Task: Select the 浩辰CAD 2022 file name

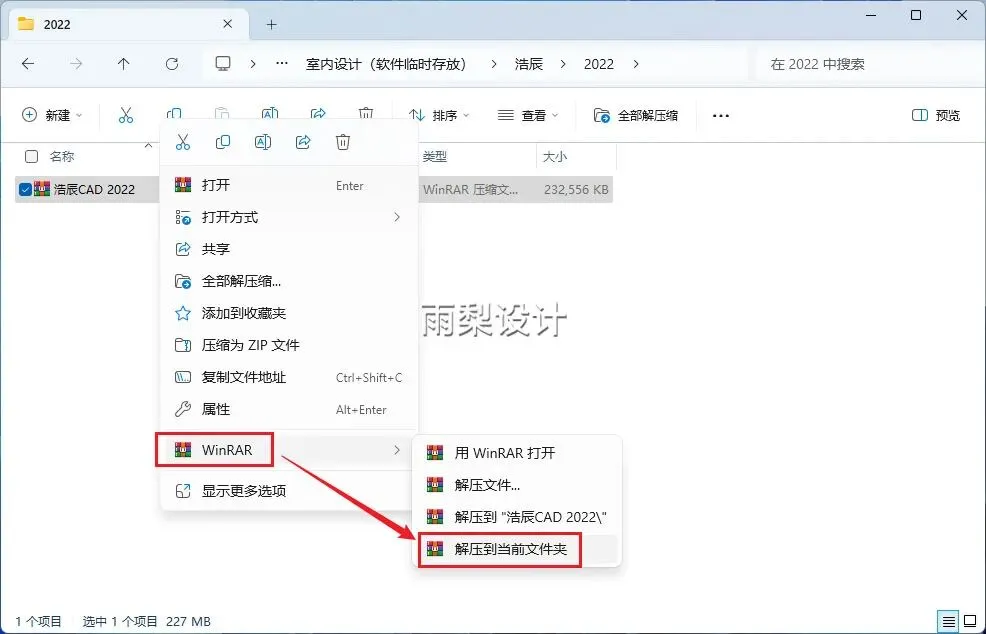Action: click(x=94, y=189)
